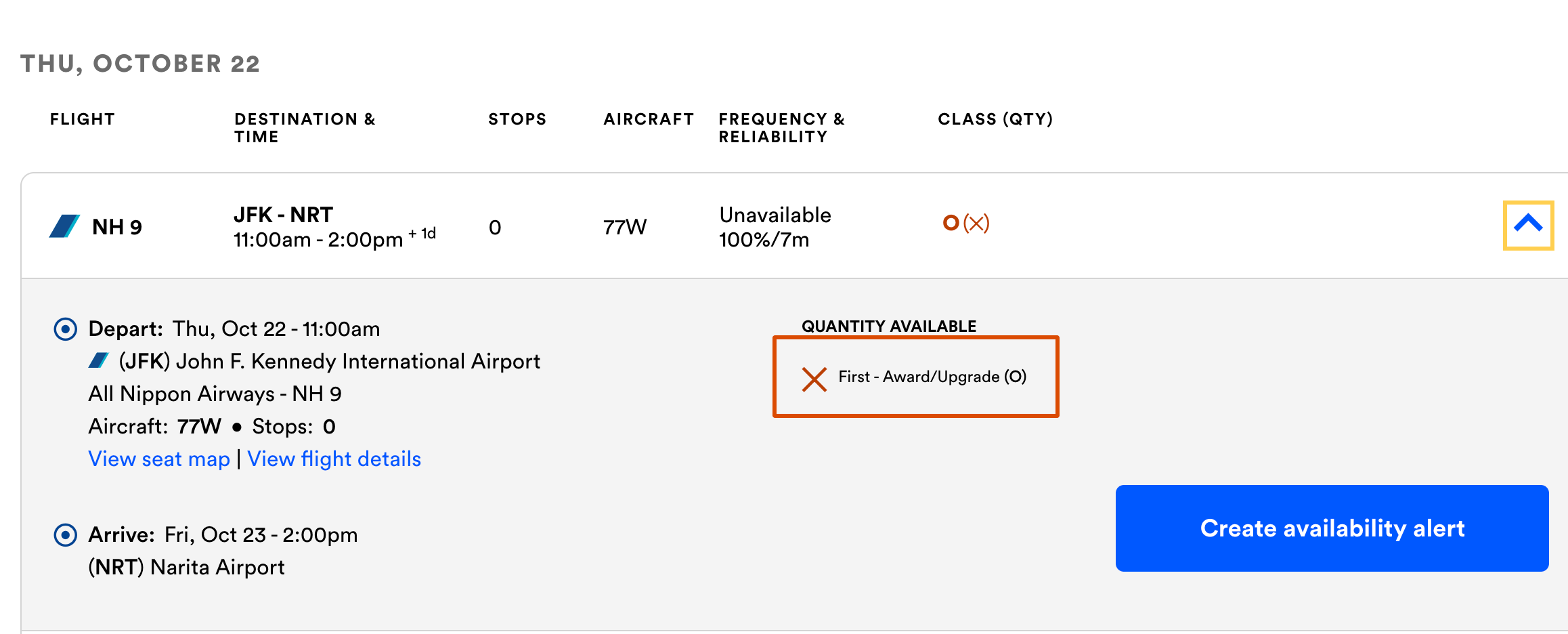Click the Arrive circle marker icon
The image size is (1568, 634).
pyautogui.click(x=65, y=535)
